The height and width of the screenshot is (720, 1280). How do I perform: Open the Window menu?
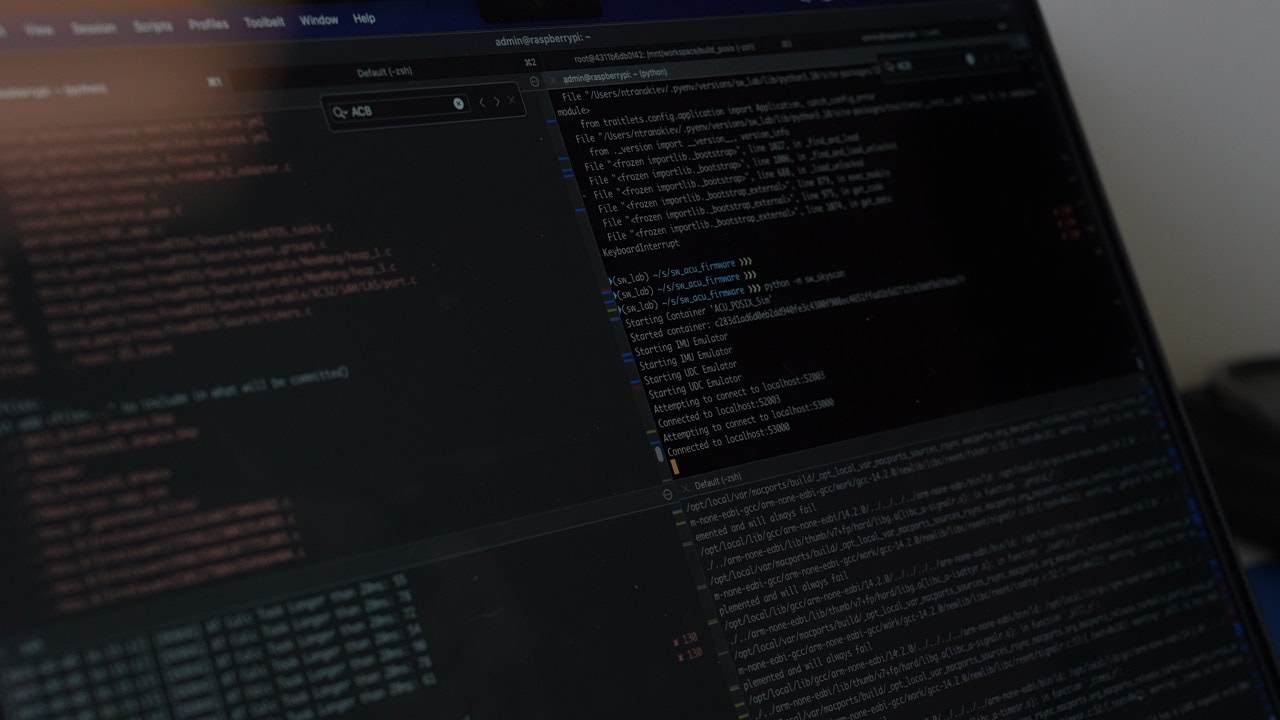point(319,20)
